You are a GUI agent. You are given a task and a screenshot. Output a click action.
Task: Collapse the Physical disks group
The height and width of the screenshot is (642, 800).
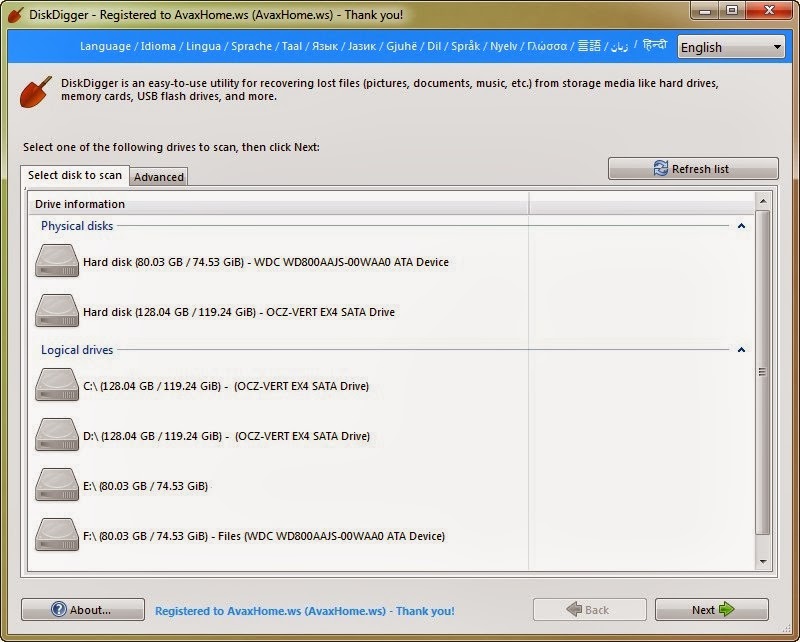(x=741, y=226)
